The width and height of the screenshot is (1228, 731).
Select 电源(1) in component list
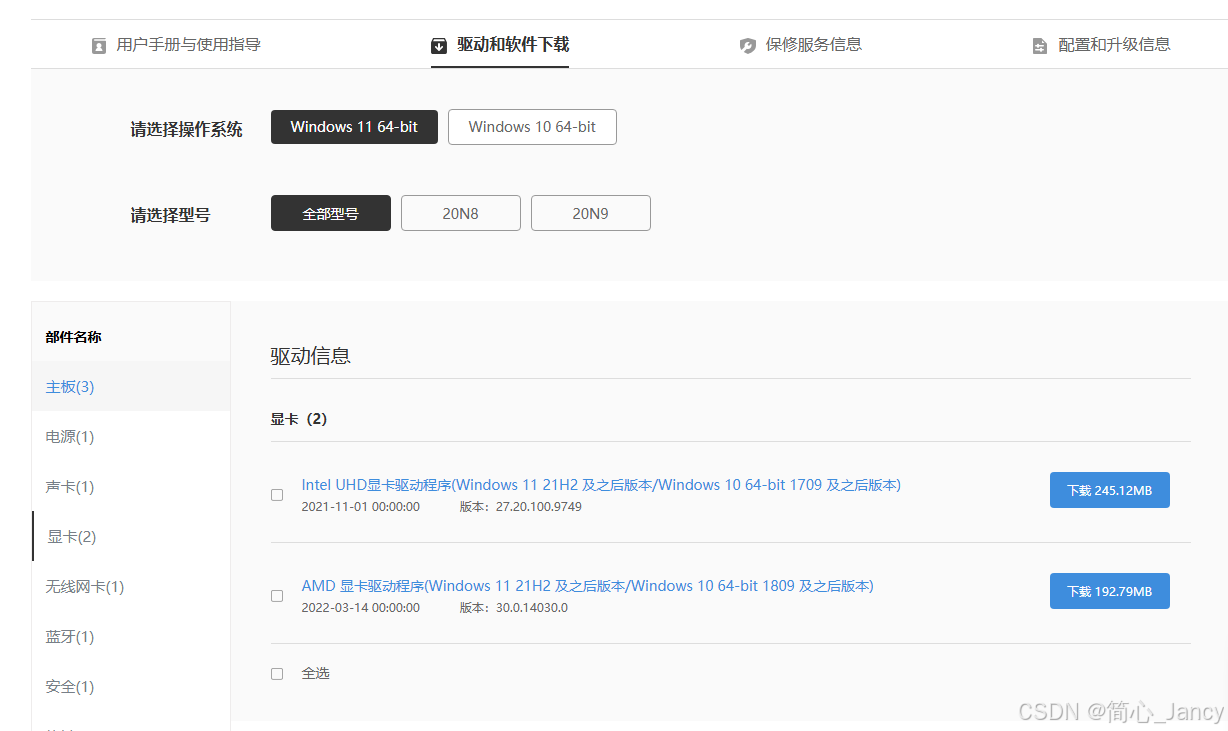pyautogui.click(x=131, y=437)
